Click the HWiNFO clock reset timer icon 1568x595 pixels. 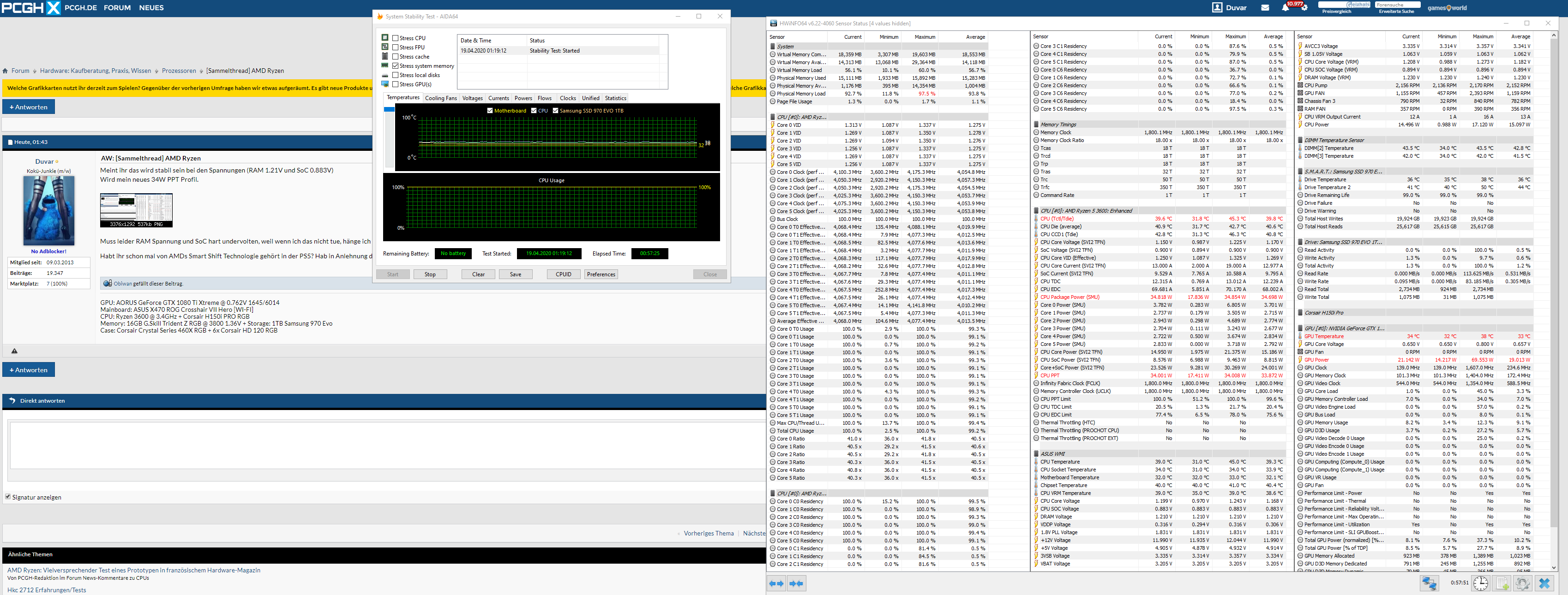pyautogui.click(x=1480, y=583)
